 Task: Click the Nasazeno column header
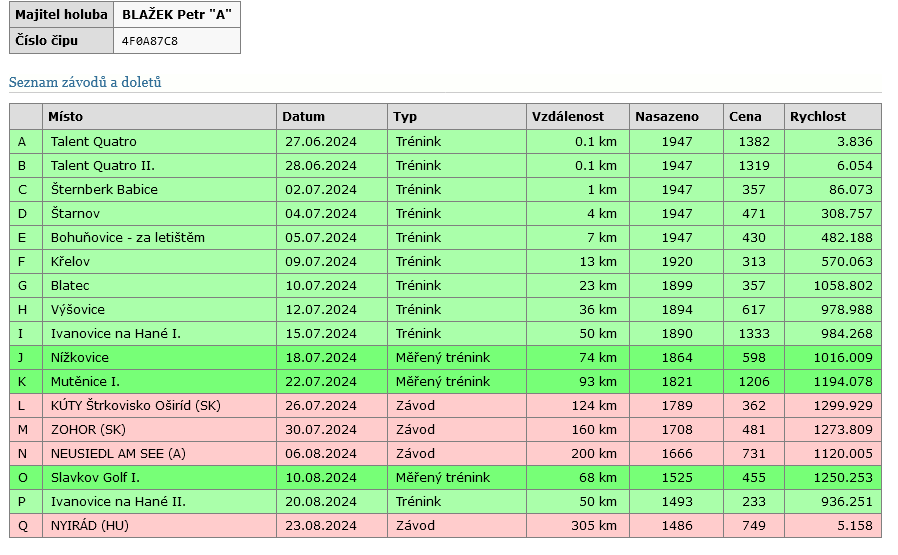tap(666, 116)
